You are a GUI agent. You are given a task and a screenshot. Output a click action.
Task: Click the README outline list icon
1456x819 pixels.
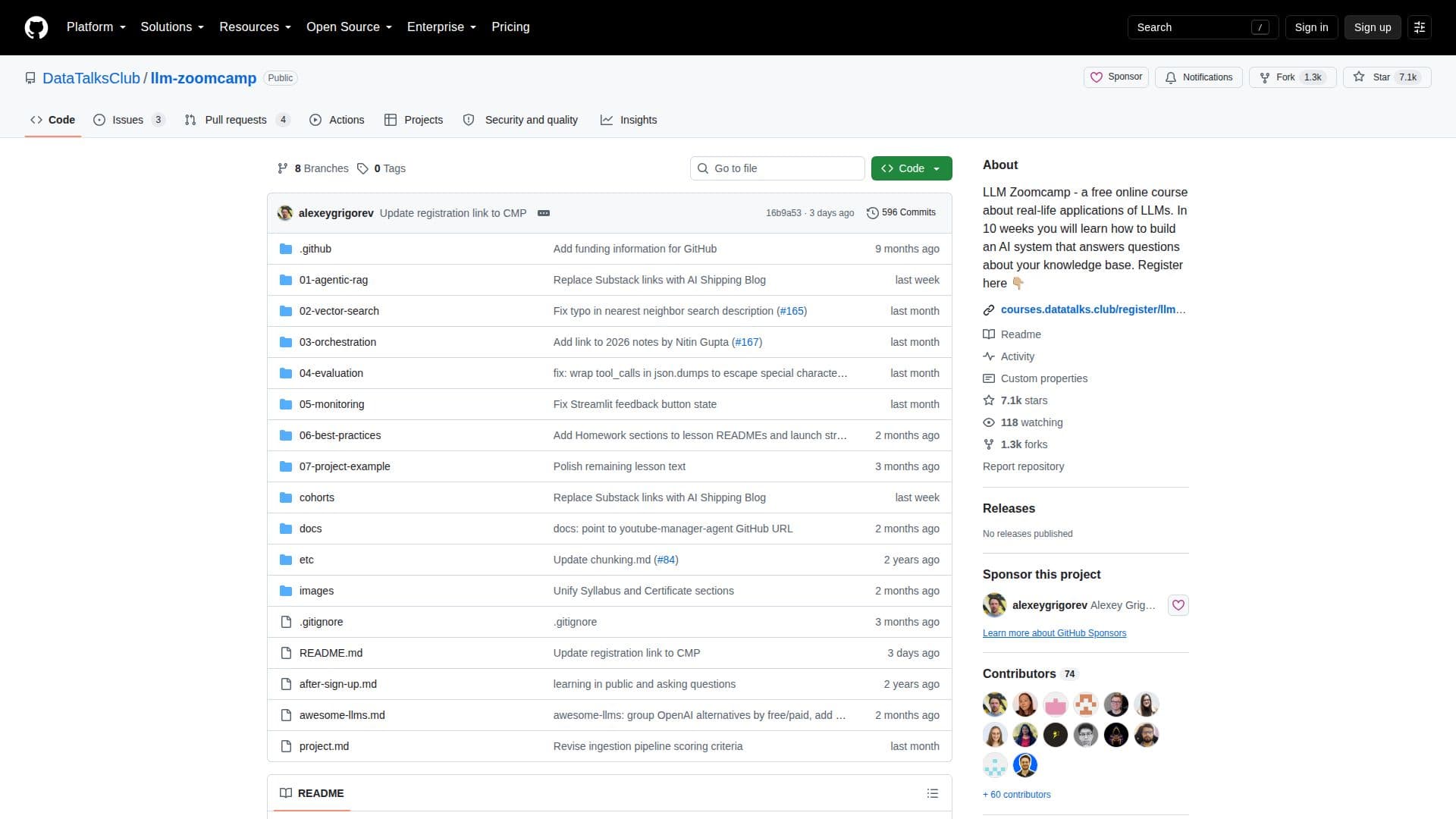coord(933,793)
